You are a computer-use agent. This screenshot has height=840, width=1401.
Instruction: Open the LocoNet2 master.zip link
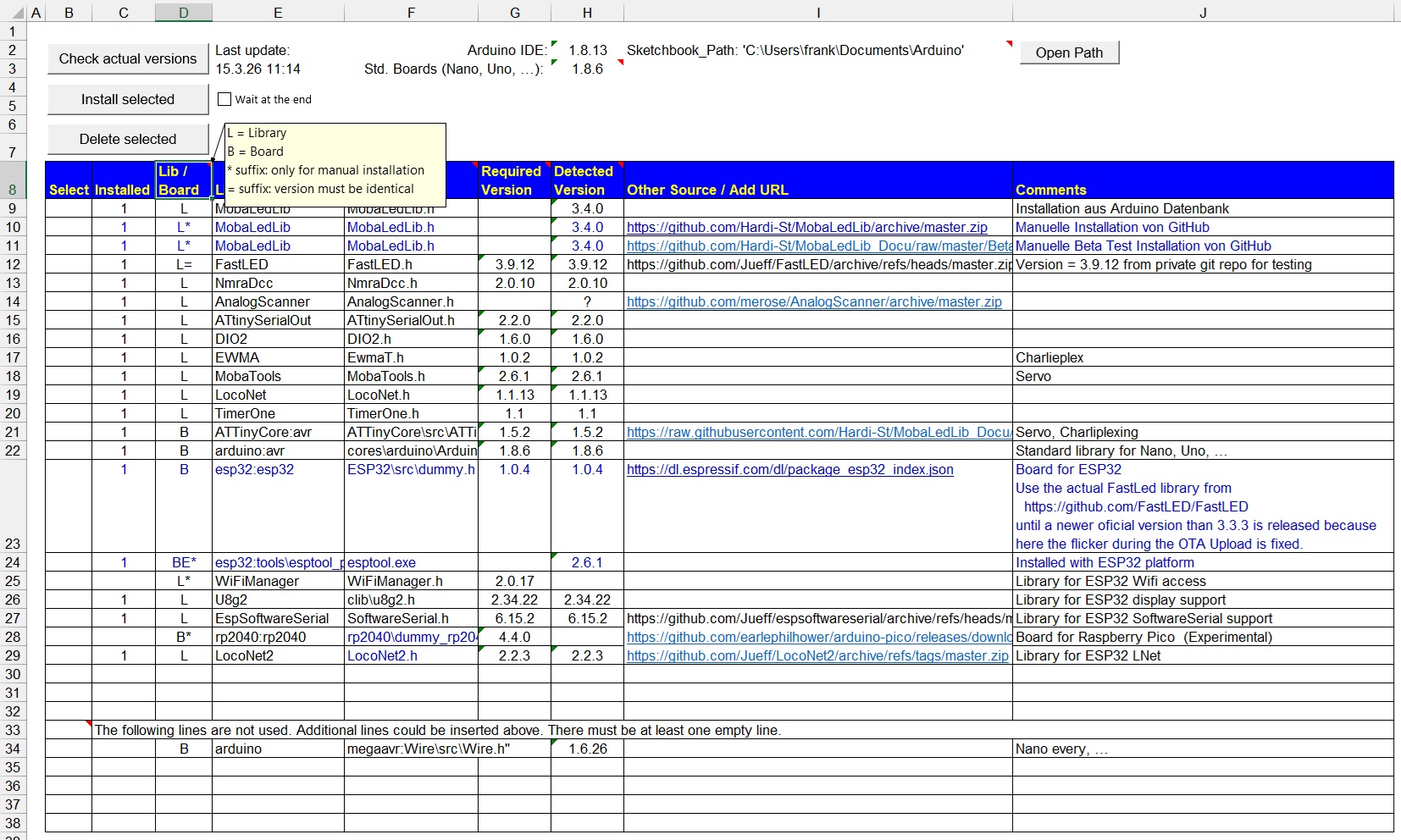point(817,655)
